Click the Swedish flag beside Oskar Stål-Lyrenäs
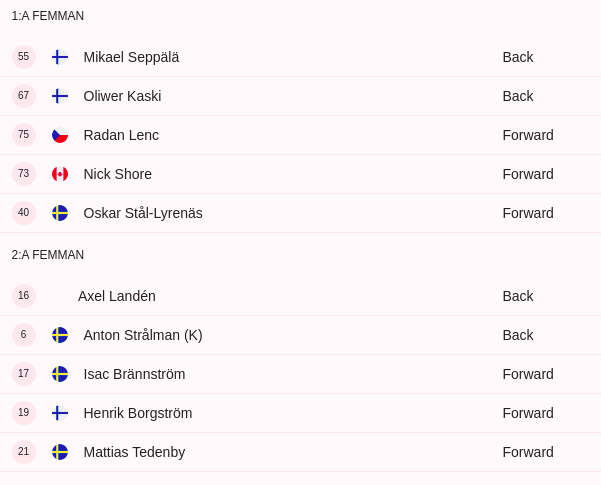 point(60,213)
